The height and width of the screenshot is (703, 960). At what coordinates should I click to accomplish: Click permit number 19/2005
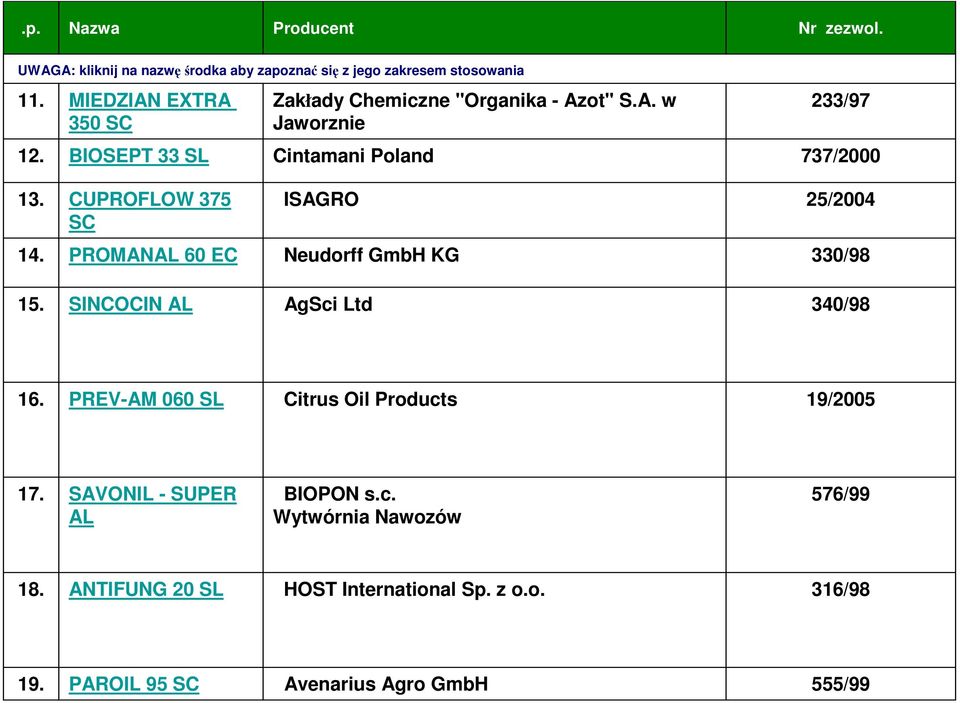pyautogui.click(x=840, y=399)
